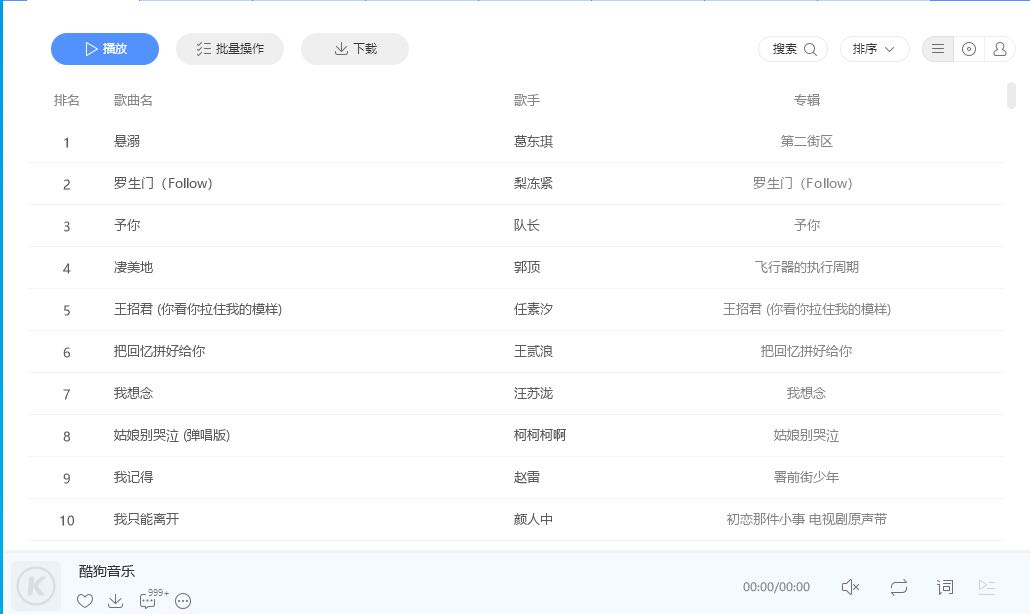Open the more options ellipsis icon
Viewport: 1030px width, 614px height.
[183, 601]
